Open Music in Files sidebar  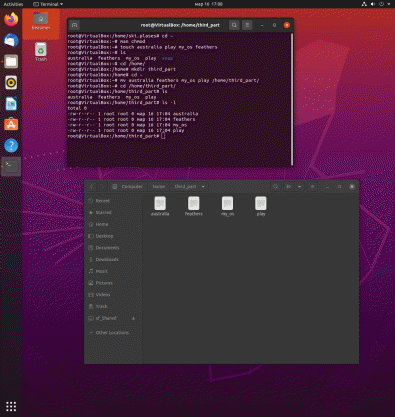tap(113, 271)
